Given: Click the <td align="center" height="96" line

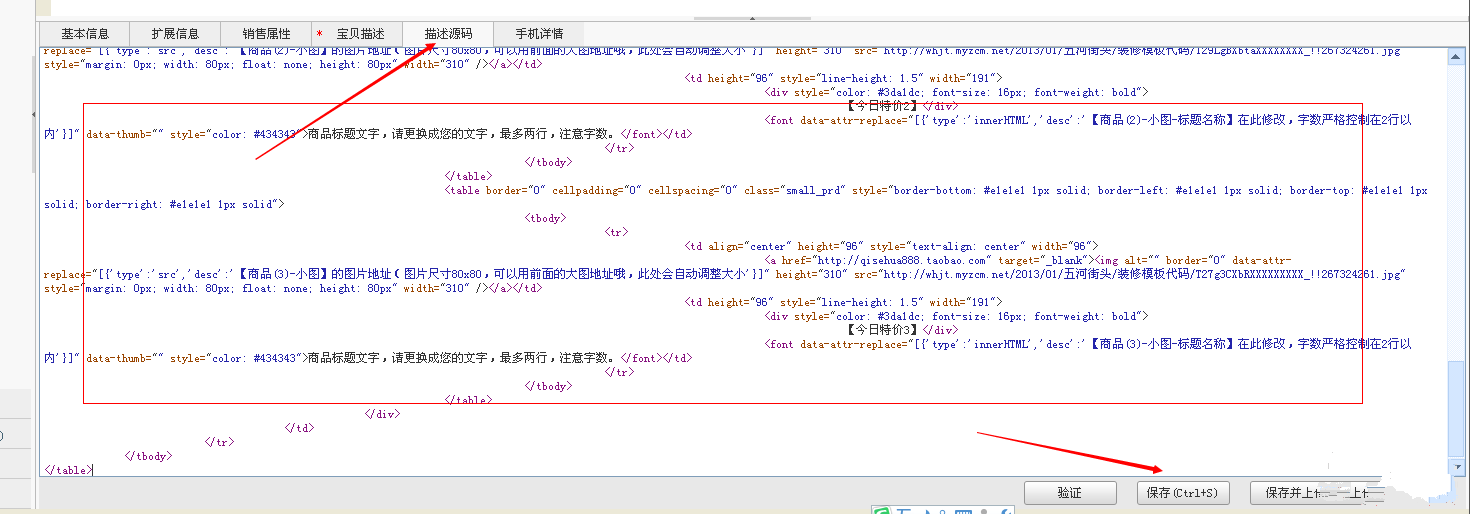Looking at the screenshot, I should point(891,246).
